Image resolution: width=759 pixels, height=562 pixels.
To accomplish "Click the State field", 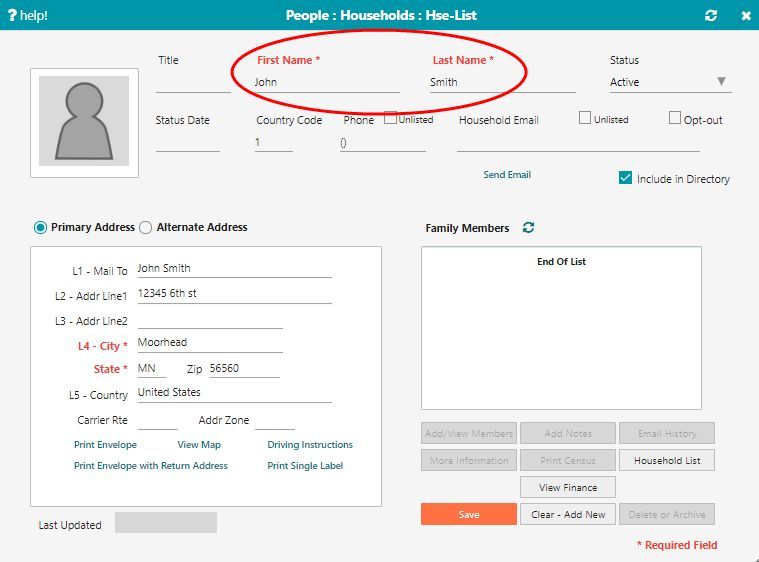I will click(x=152, y=369).
